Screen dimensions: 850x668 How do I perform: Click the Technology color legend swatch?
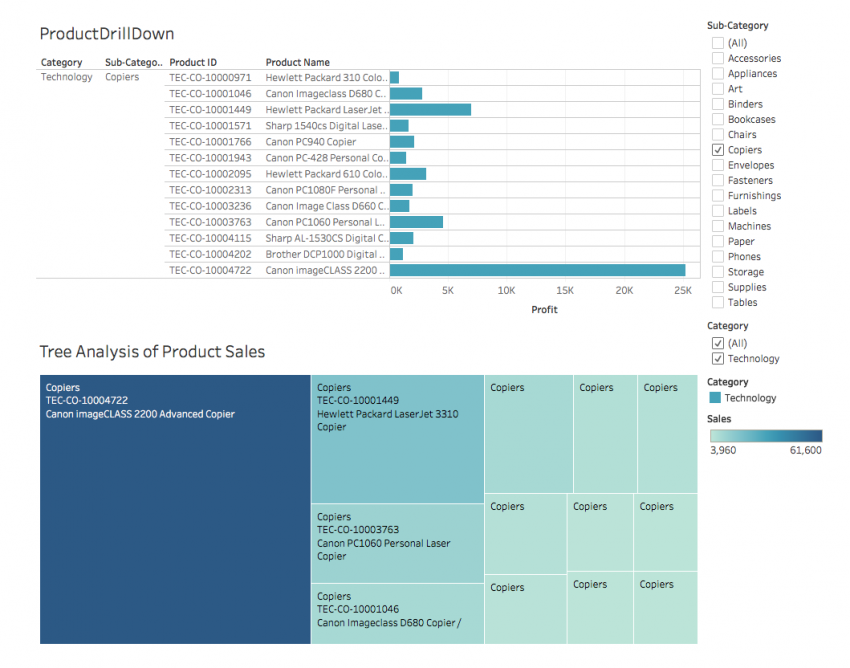(x=716, y=397)
